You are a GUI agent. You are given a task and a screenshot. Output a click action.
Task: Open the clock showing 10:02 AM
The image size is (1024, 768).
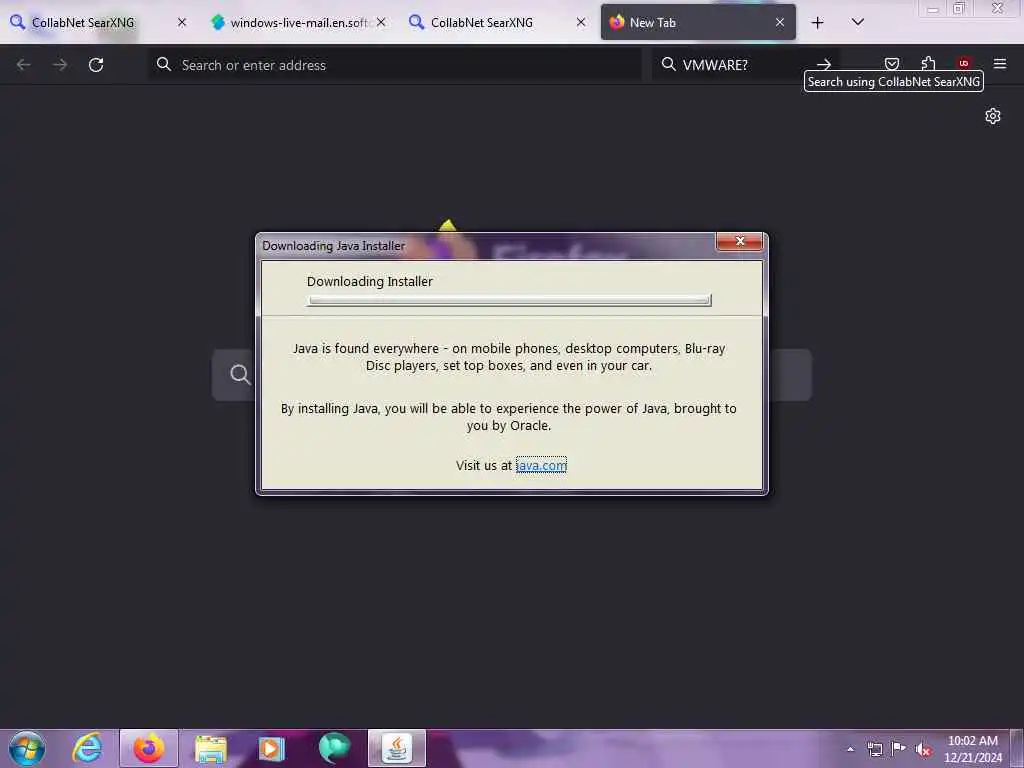click(972, 749)
